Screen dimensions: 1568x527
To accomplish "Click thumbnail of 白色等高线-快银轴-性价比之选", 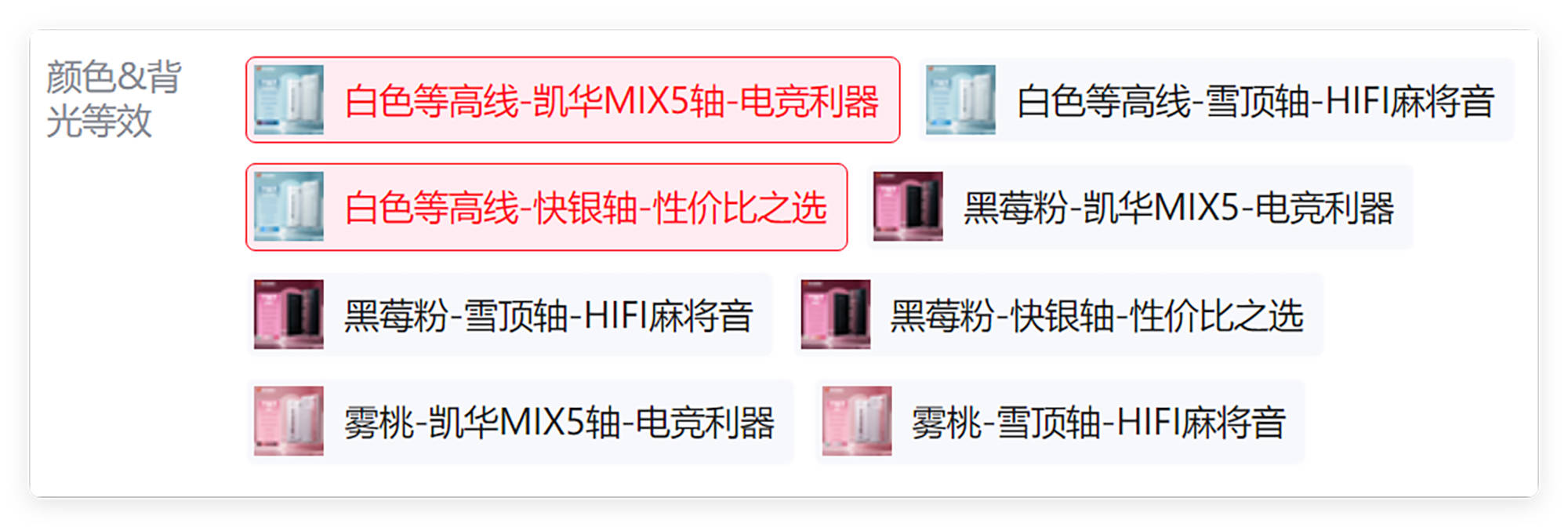I will (x=289, y=207).
